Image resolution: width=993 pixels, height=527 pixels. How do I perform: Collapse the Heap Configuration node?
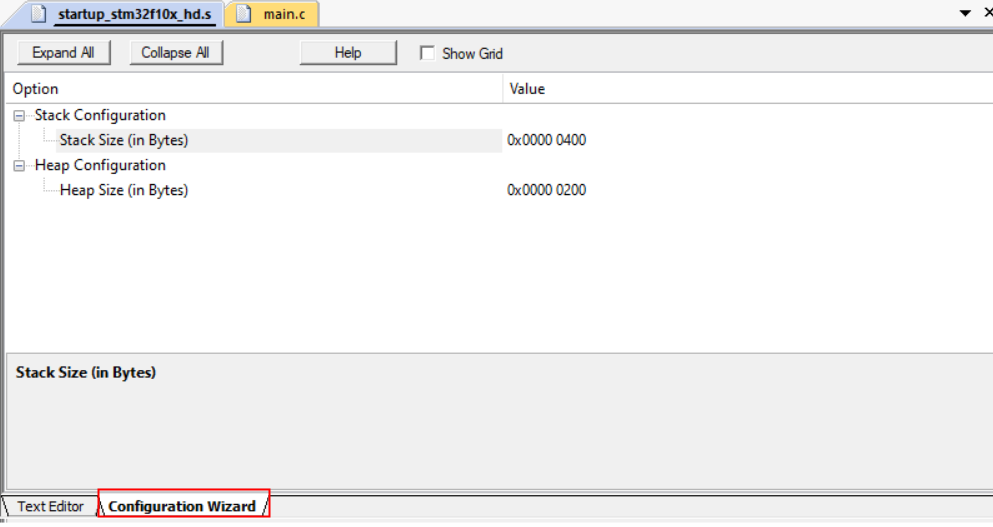coord(18,166)
